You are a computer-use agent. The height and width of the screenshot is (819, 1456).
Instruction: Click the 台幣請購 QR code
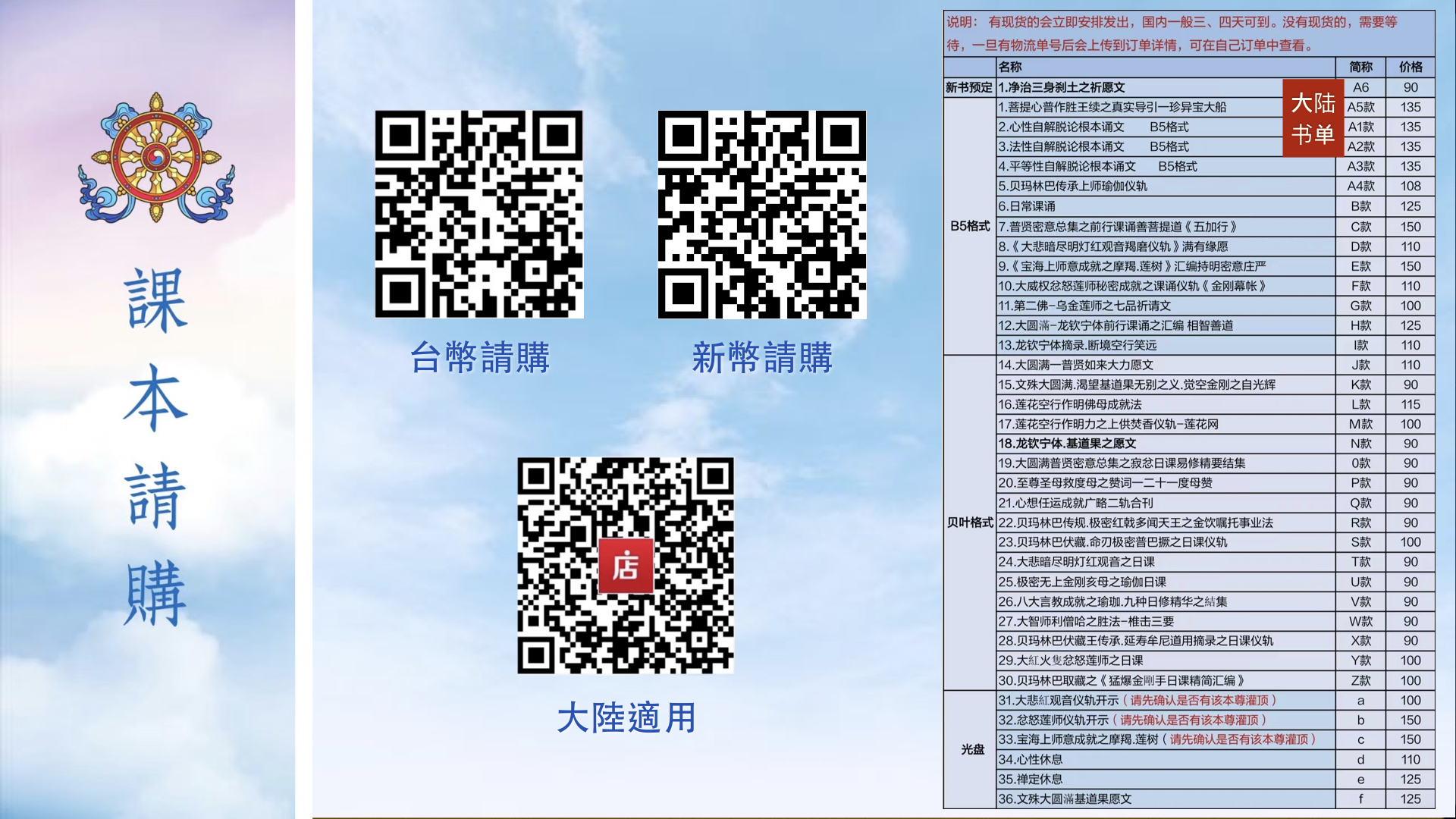[479, 214]
